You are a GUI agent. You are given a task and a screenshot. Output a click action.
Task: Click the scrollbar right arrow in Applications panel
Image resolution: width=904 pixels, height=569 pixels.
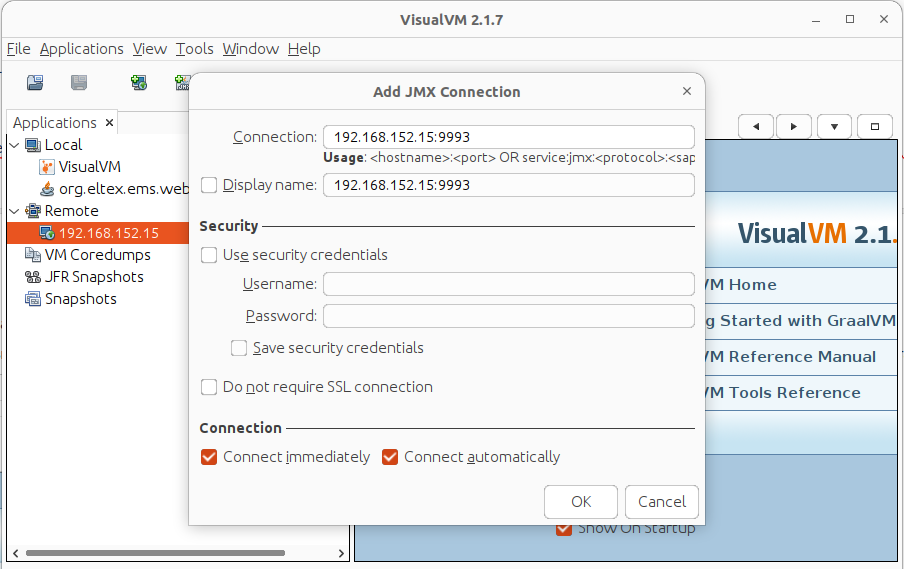click(x=341, y=553)
